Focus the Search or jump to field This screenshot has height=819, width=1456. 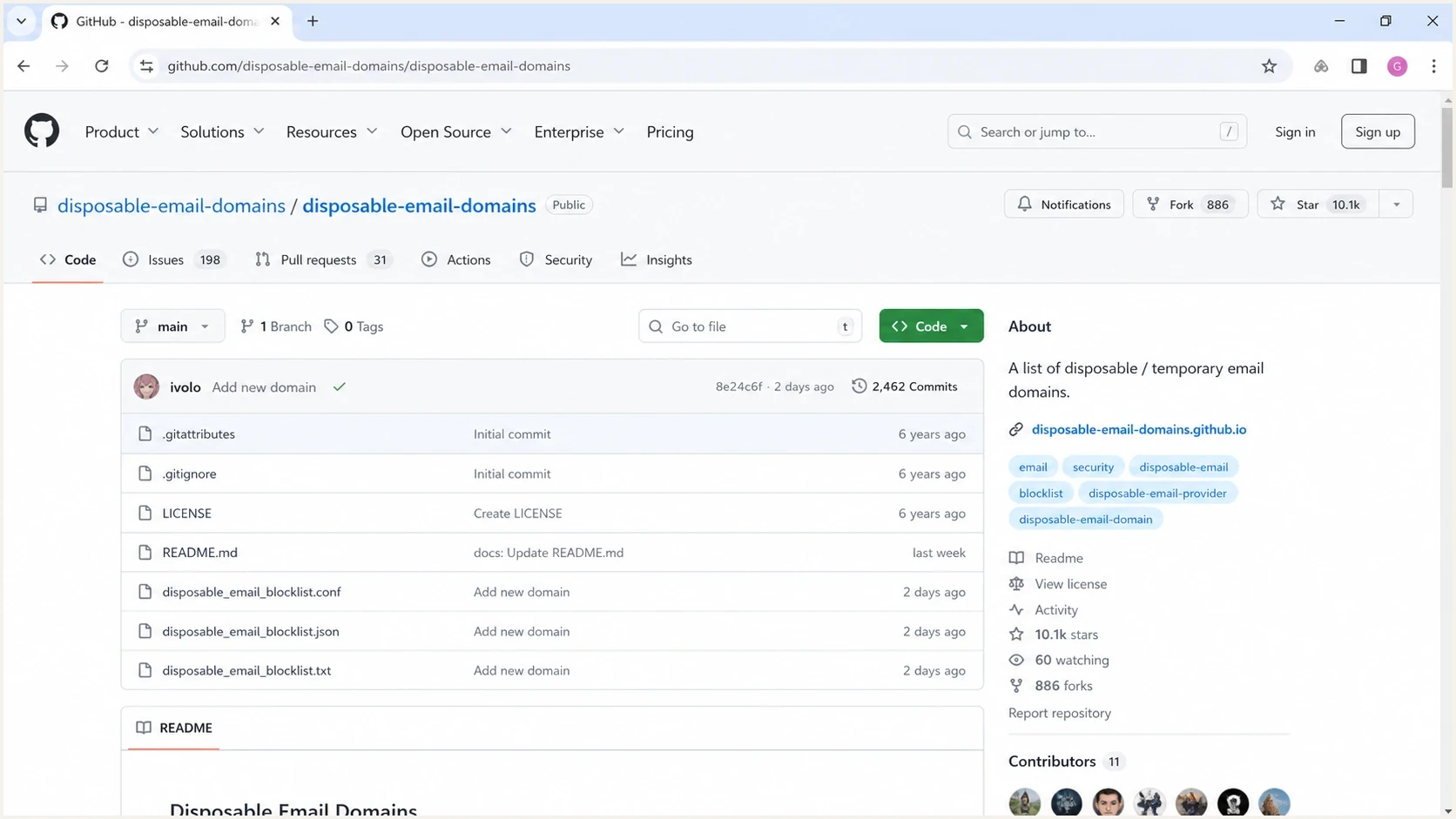click(1096, 131)
